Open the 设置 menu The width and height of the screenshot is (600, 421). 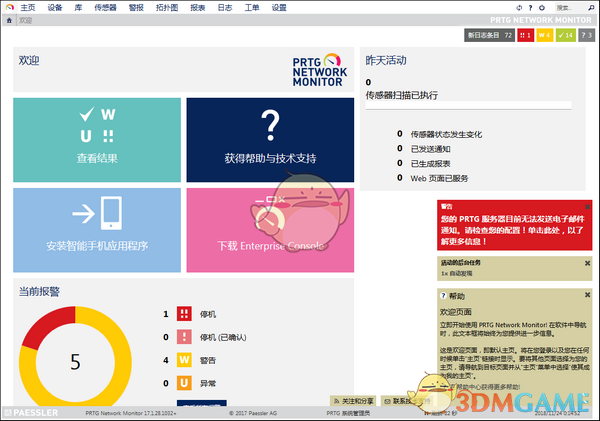279,8
